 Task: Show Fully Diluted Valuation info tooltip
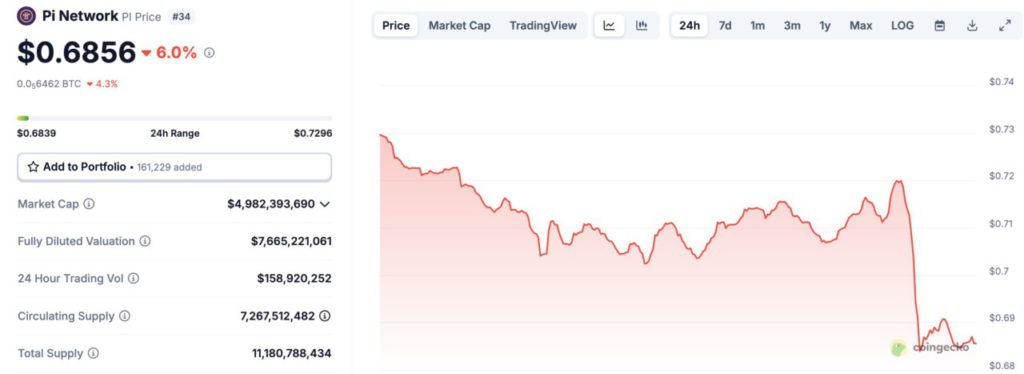pos(145,241)
